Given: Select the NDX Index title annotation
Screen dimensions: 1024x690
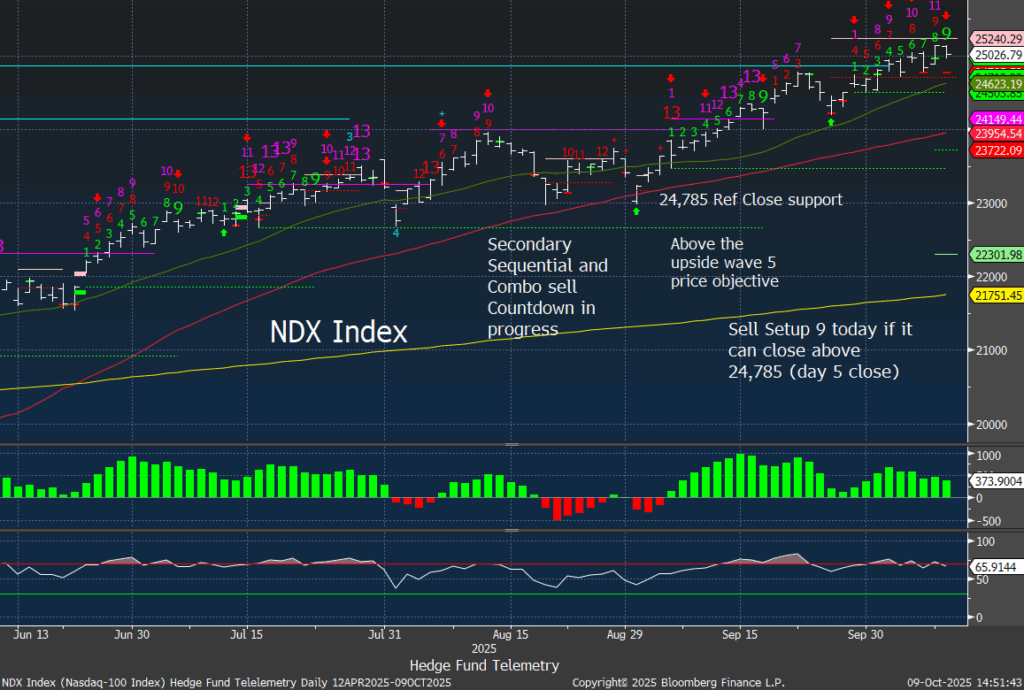Looking at the screenshot, I should pos(339,332).
